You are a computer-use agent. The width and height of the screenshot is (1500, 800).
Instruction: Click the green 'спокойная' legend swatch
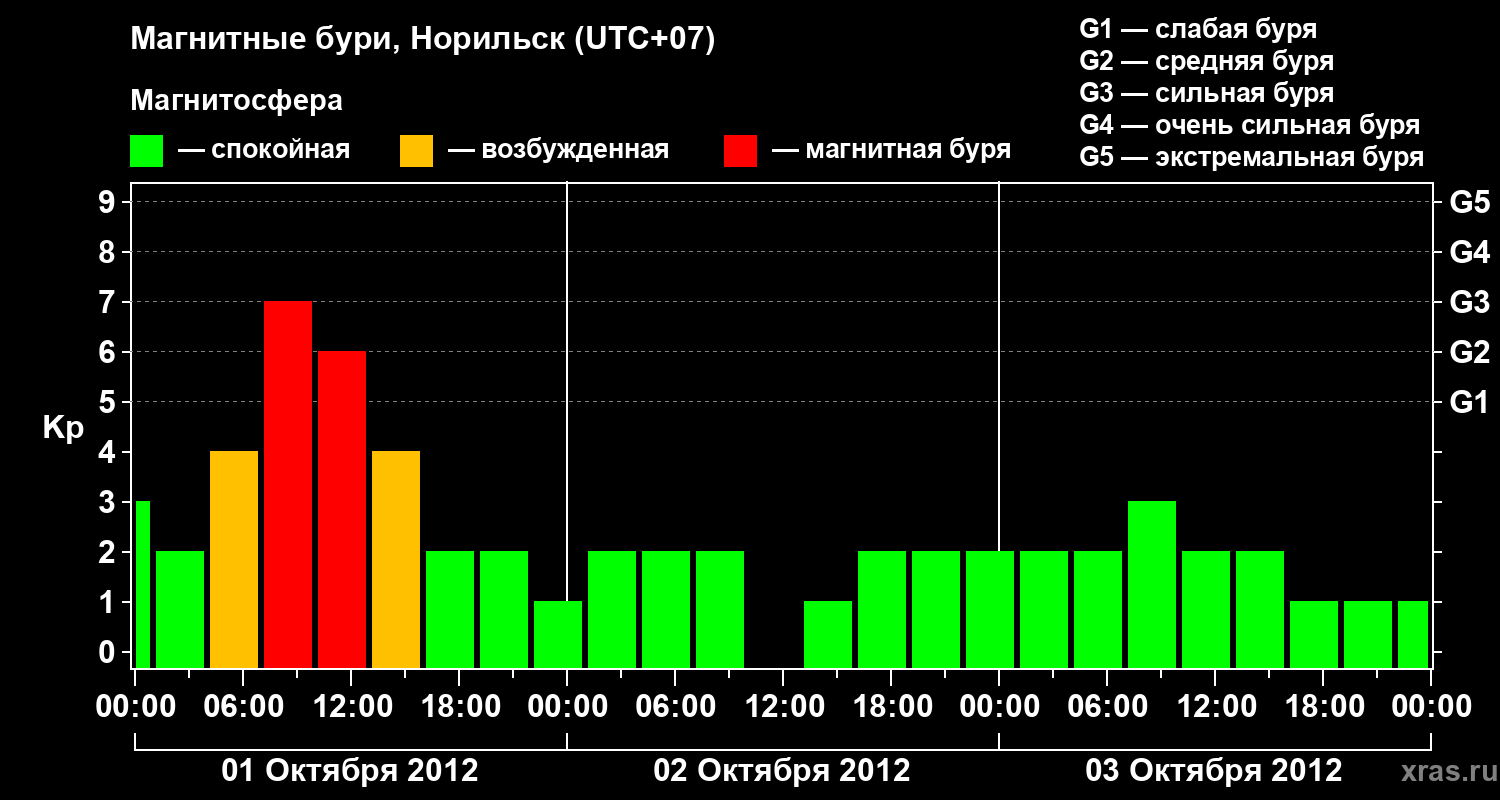tap(147, 151)
